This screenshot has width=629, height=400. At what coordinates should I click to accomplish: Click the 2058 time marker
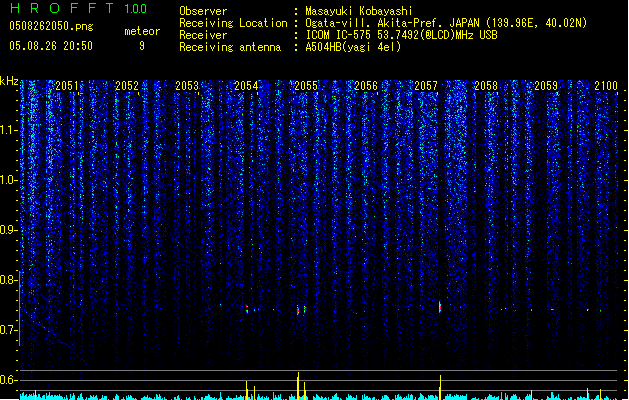point(486,86)
